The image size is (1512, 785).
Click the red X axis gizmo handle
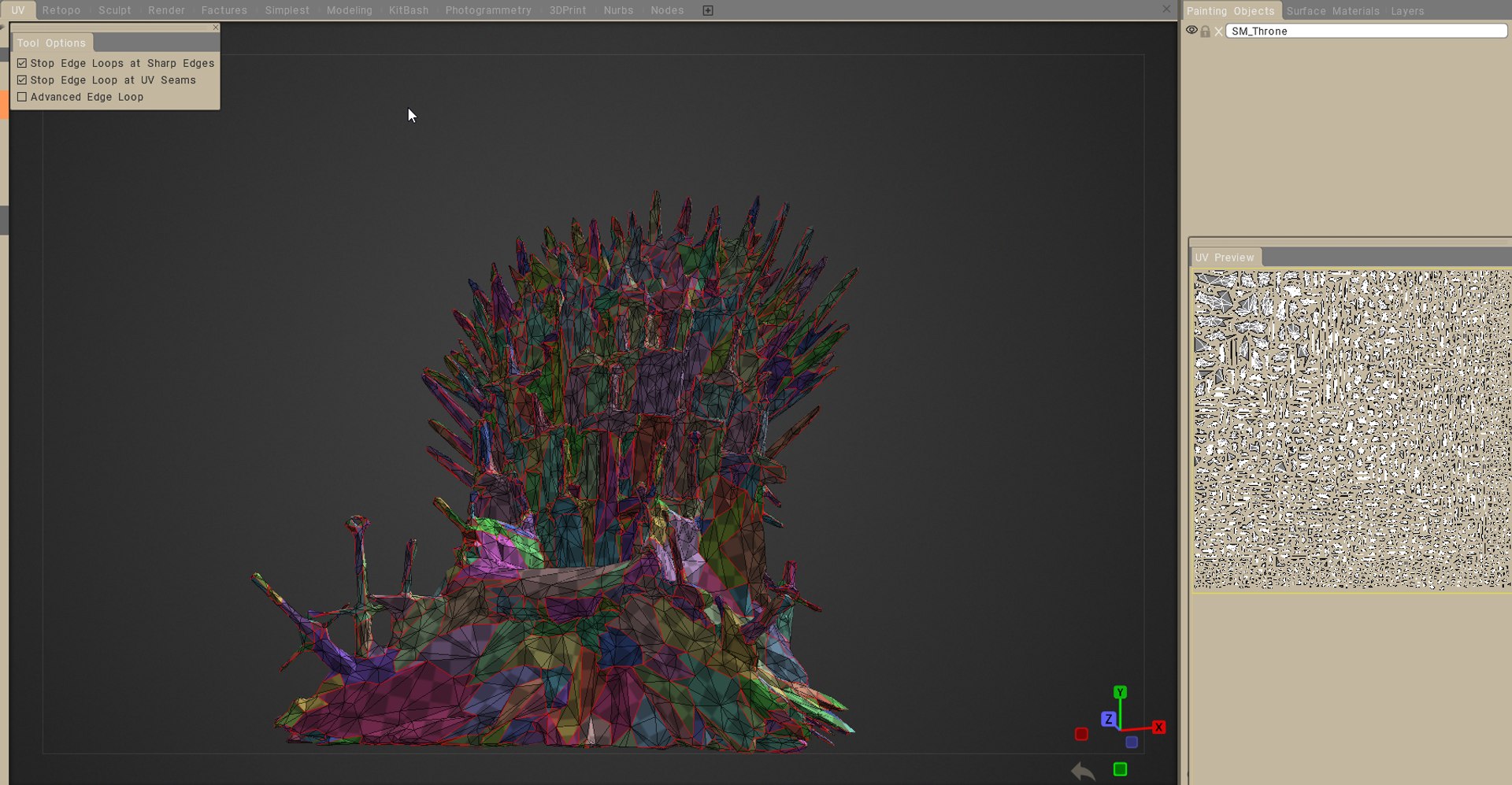[x=1158, y=727]
